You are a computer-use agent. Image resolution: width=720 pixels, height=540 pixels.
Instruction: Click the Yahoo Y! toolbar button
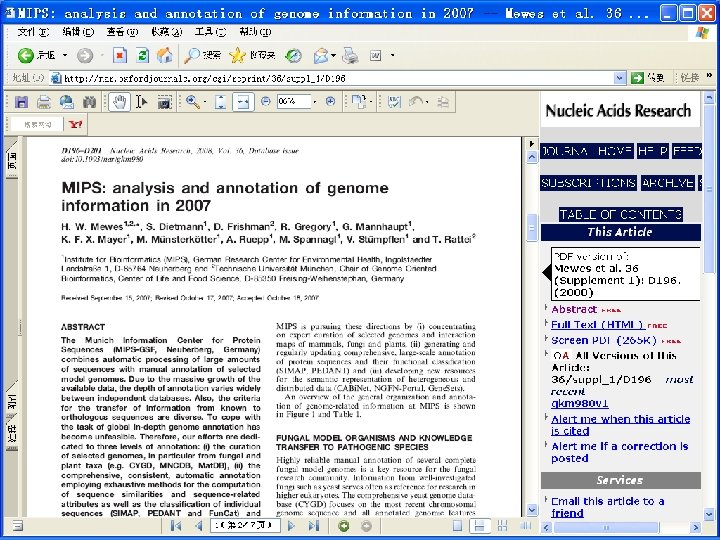tap(76, 124)
